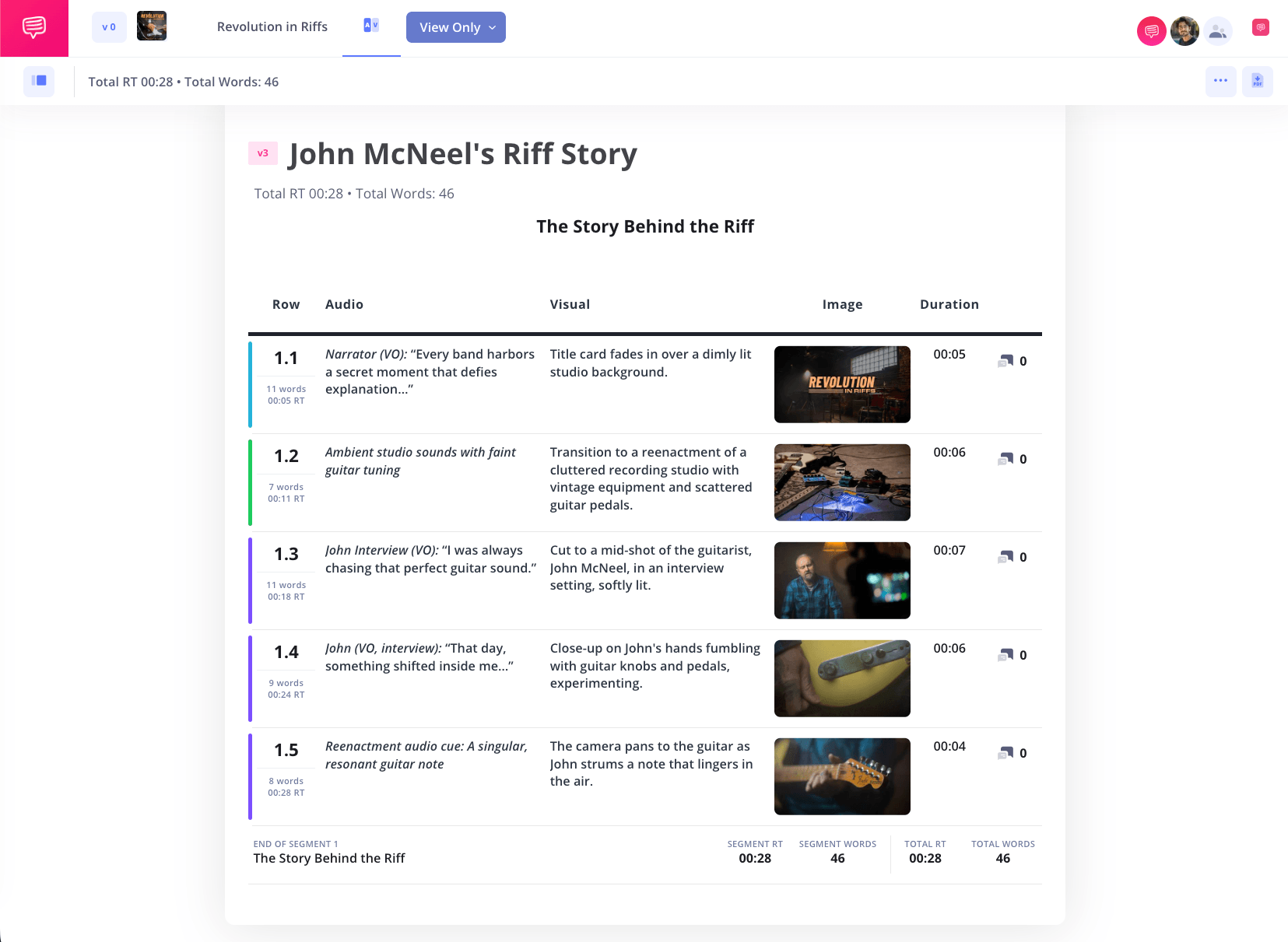This screenshot has width=1288, height=942.
Task: Click the Reenactment audio cue text
Action: click(x=426, y=755)
